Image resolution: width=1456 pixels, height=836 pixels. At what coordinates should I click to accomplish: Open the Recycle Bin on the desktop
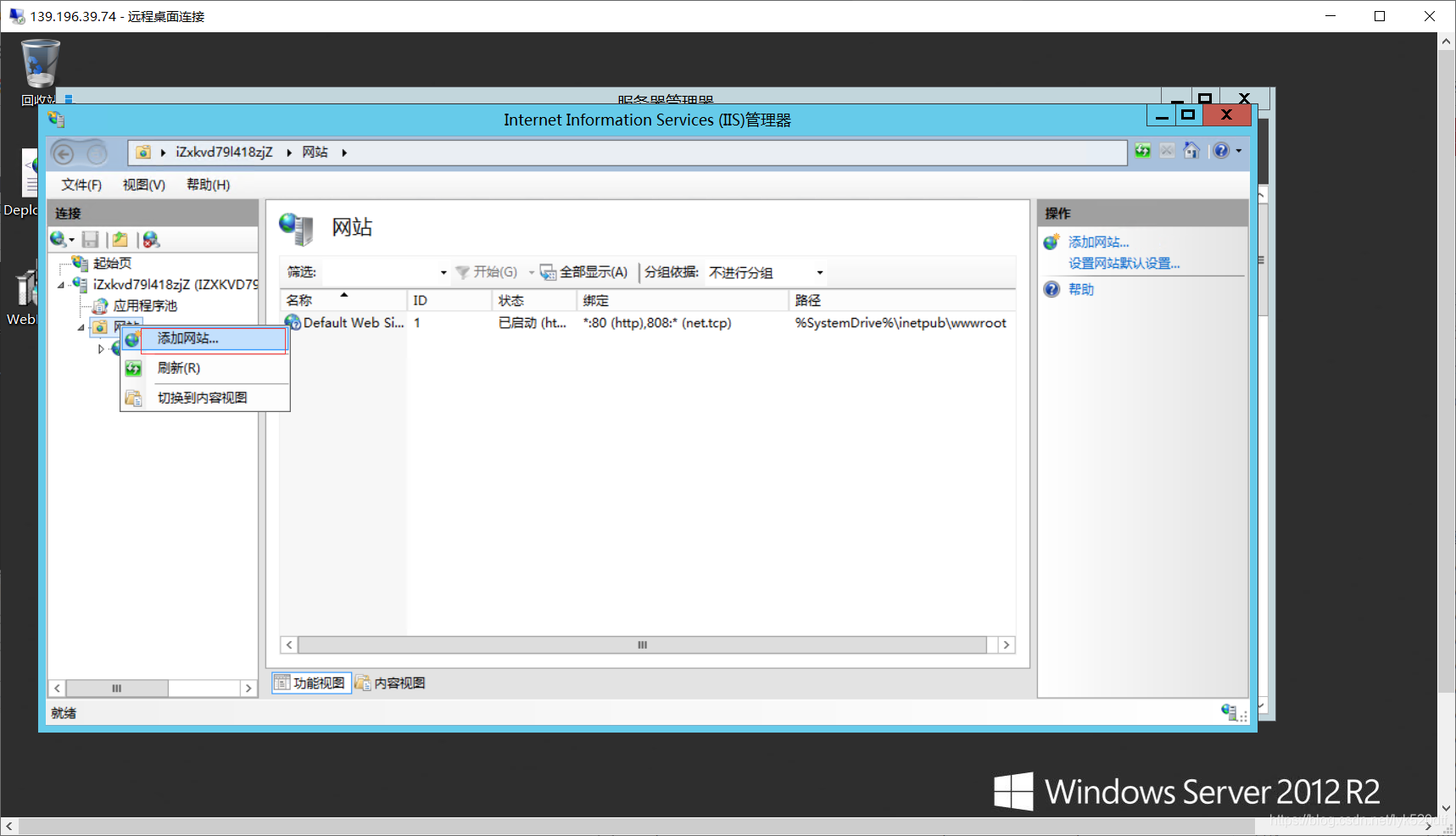click(x=38, y=64)
